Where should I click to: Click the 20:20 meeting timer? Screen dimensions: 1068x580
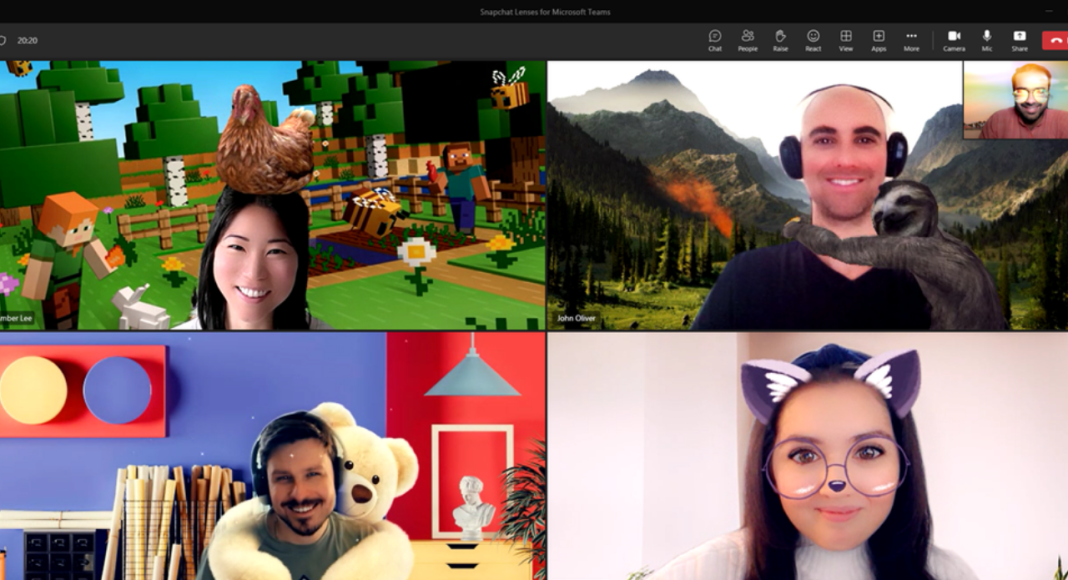(x=27, y=40)
